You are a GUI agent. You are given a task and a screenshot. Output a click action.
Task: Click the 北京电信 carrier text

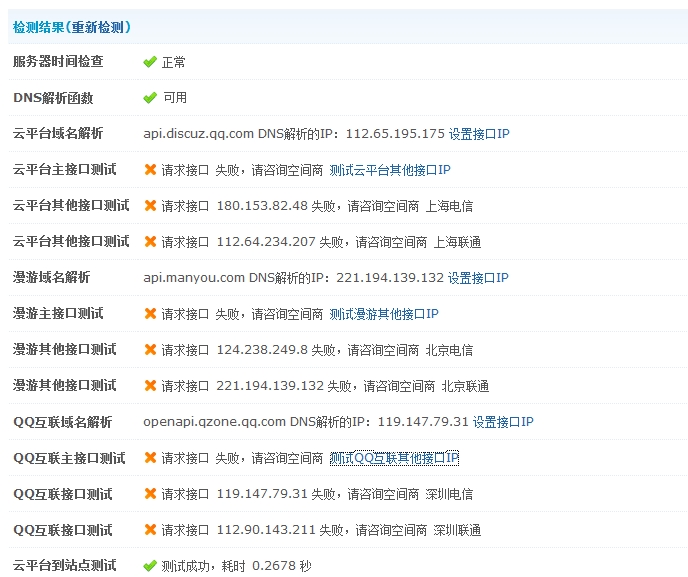tap(449, 350)
